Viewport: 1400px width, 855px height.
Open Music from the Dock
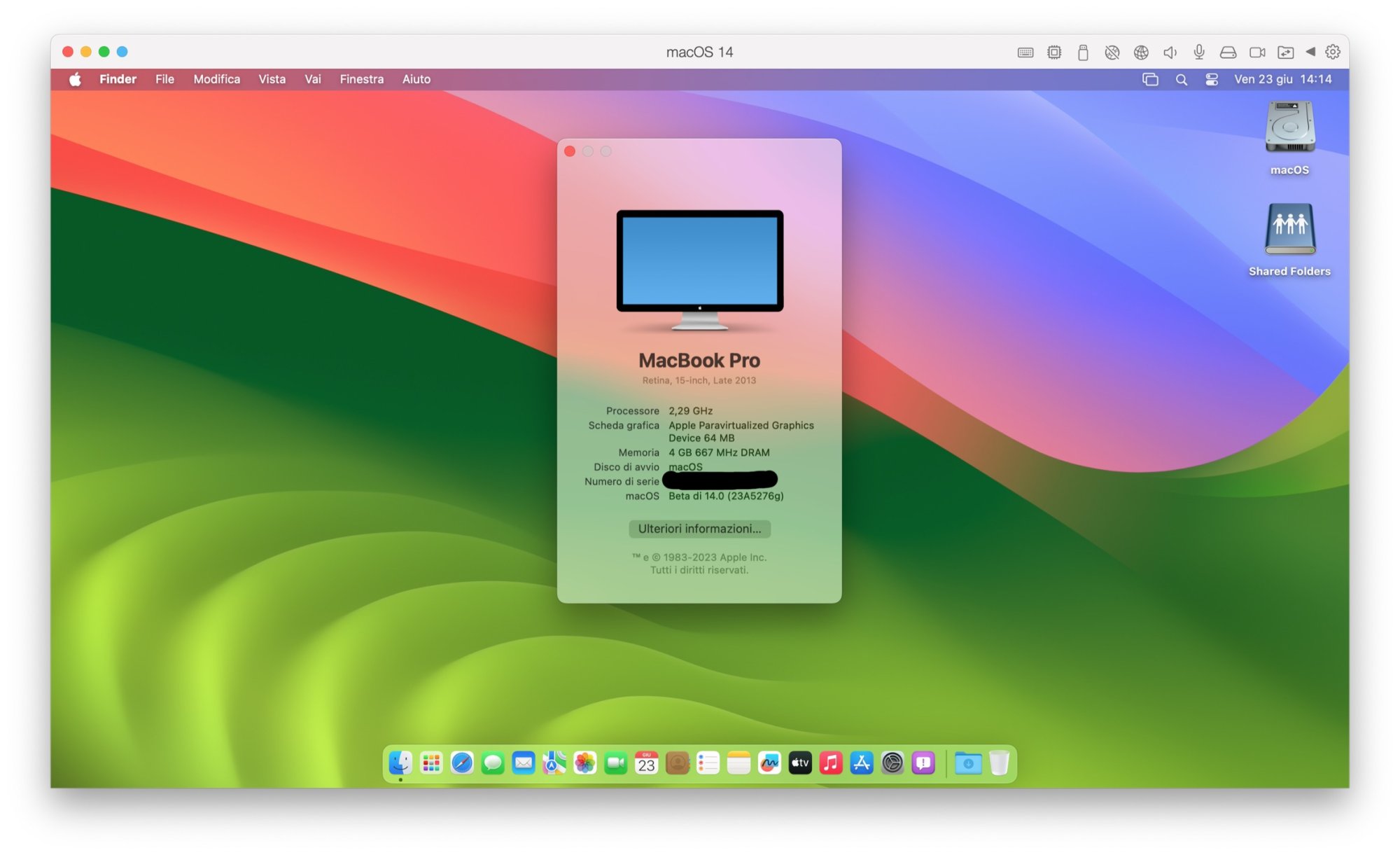coord(831,763)
